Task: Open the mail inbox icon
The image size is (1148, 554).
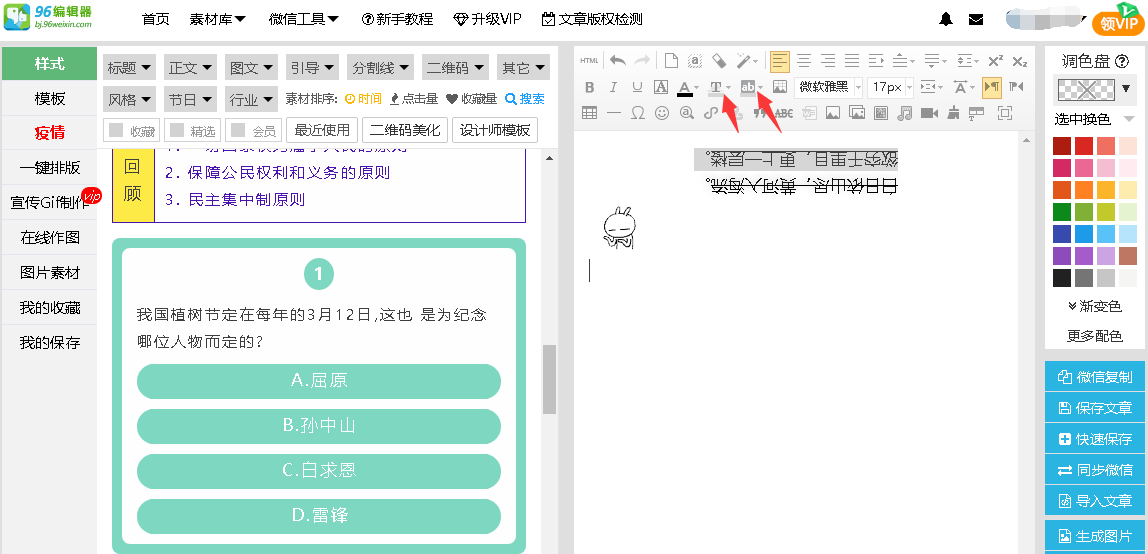Action: pyautogui.click(x=976, y=20)
